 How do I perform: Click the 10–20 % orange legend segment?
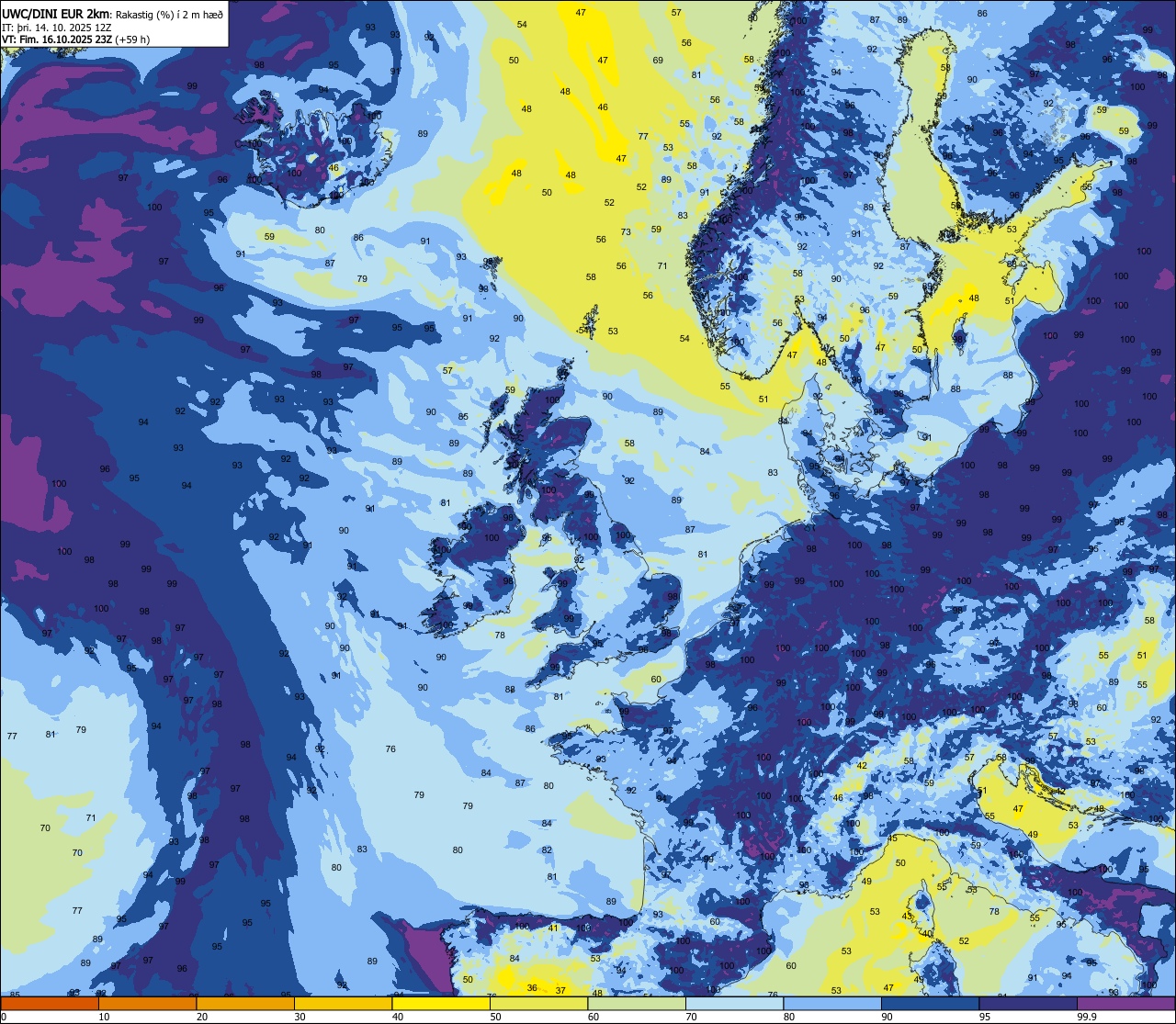click(147, 1004)
